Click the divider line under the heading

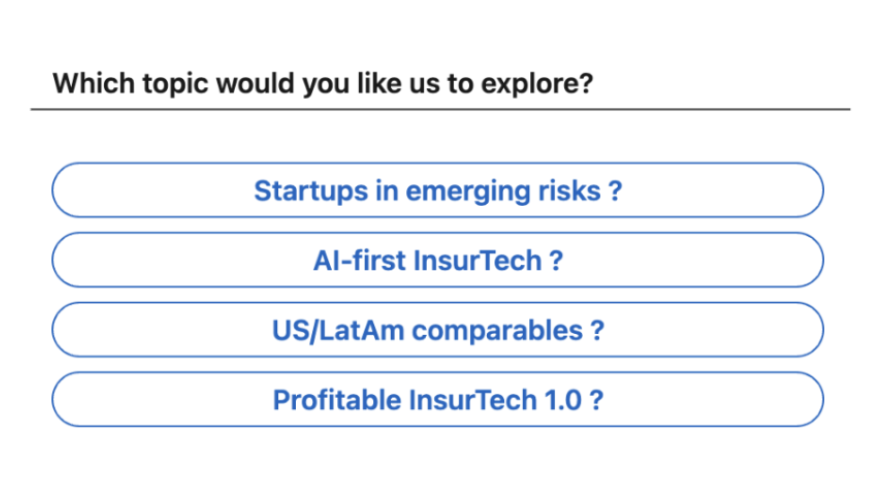pyautogui.click(x=440, y=109)
